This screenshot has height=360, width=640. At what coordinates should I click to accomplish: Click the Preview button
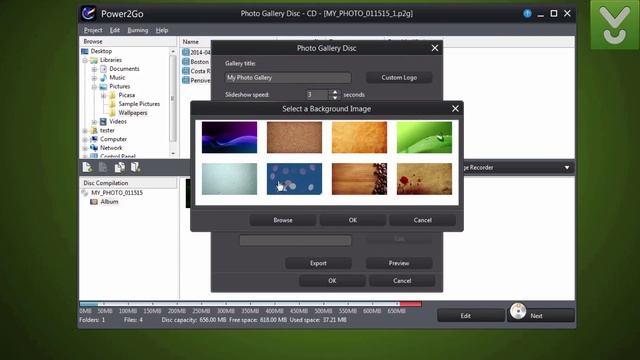point(399,263)
